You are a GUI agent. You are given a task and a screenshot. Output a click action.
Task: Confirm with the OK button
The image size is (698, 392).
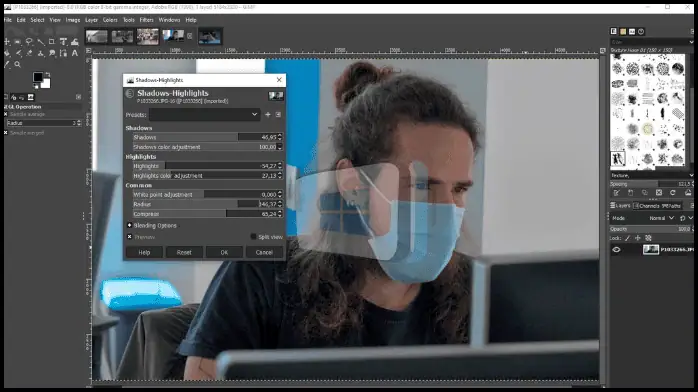[x=224, y=252]
